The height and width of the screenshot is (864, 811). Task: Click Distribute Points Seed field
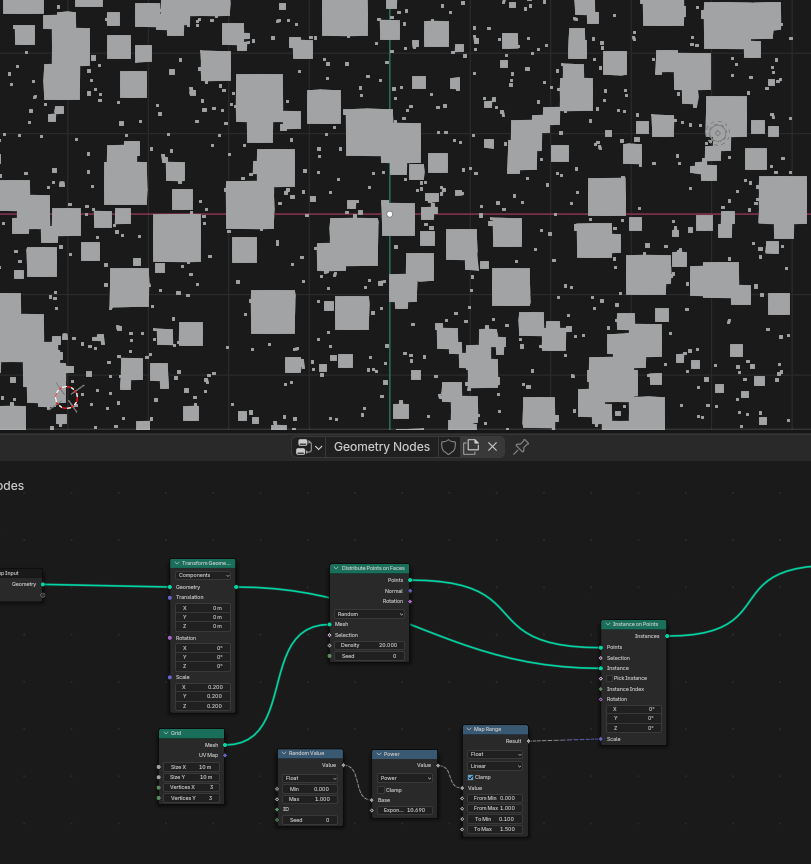369,656
